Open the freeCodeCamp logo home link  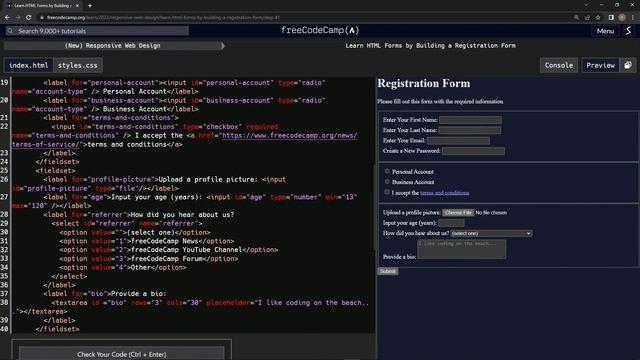pyautogui.click(x=320, y=31)
